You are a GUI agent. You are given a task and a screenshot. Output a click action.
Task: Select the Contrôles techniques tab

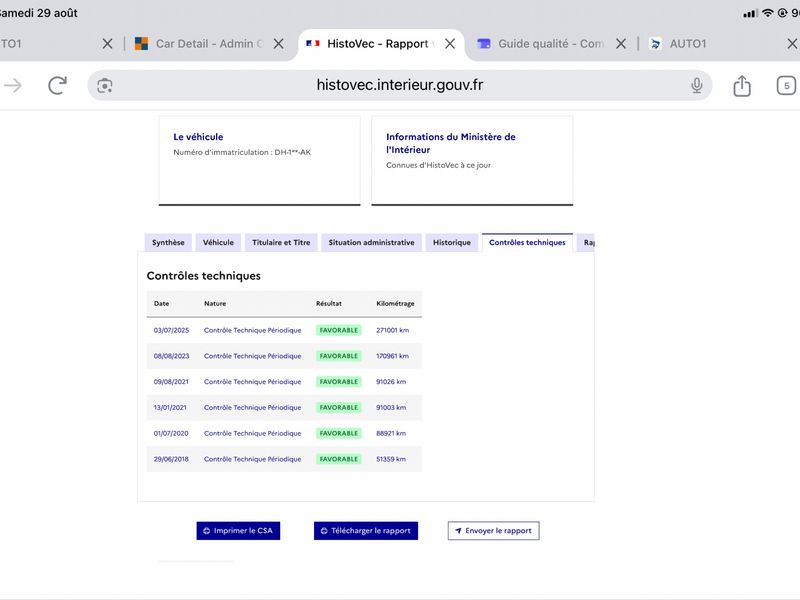[527, 242]
